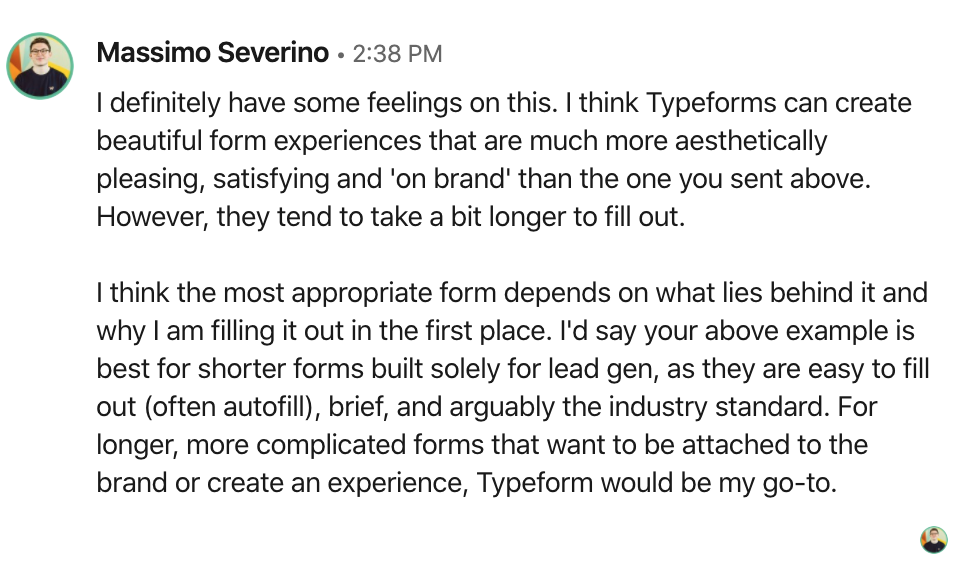This screenshot has height=568, width=960.
Task: Click the dot separator before the timestamp
Action: point(340,55)
